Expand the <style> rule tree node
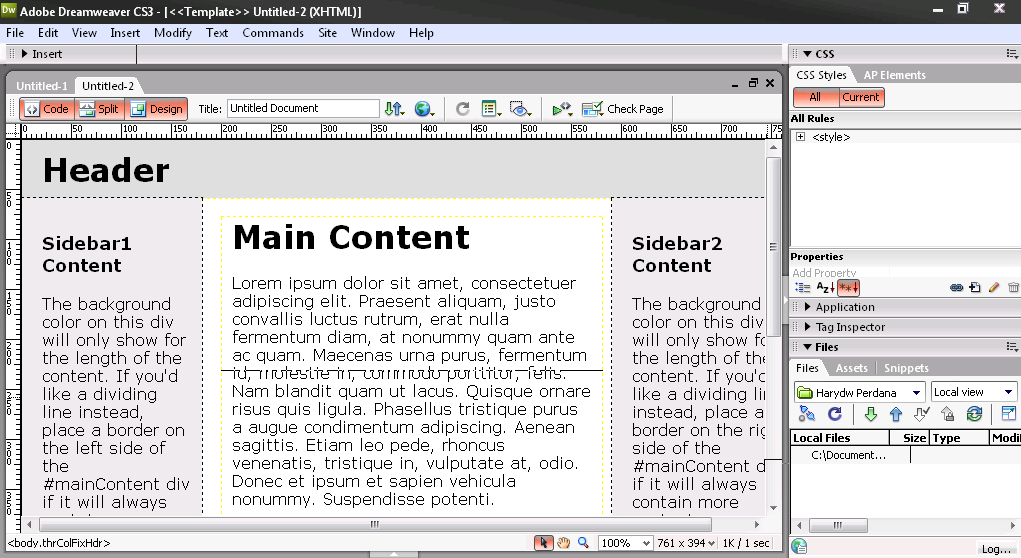Viewport: 1021px width, 558px height. pyautogui.click(x=800, y=137)
